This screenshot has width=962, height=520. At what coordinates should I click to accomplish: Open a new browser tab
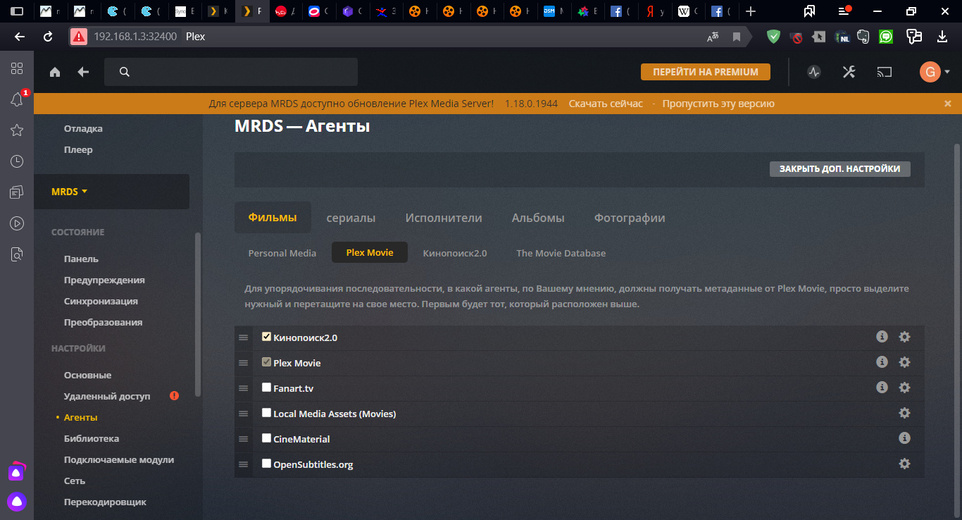750,11
